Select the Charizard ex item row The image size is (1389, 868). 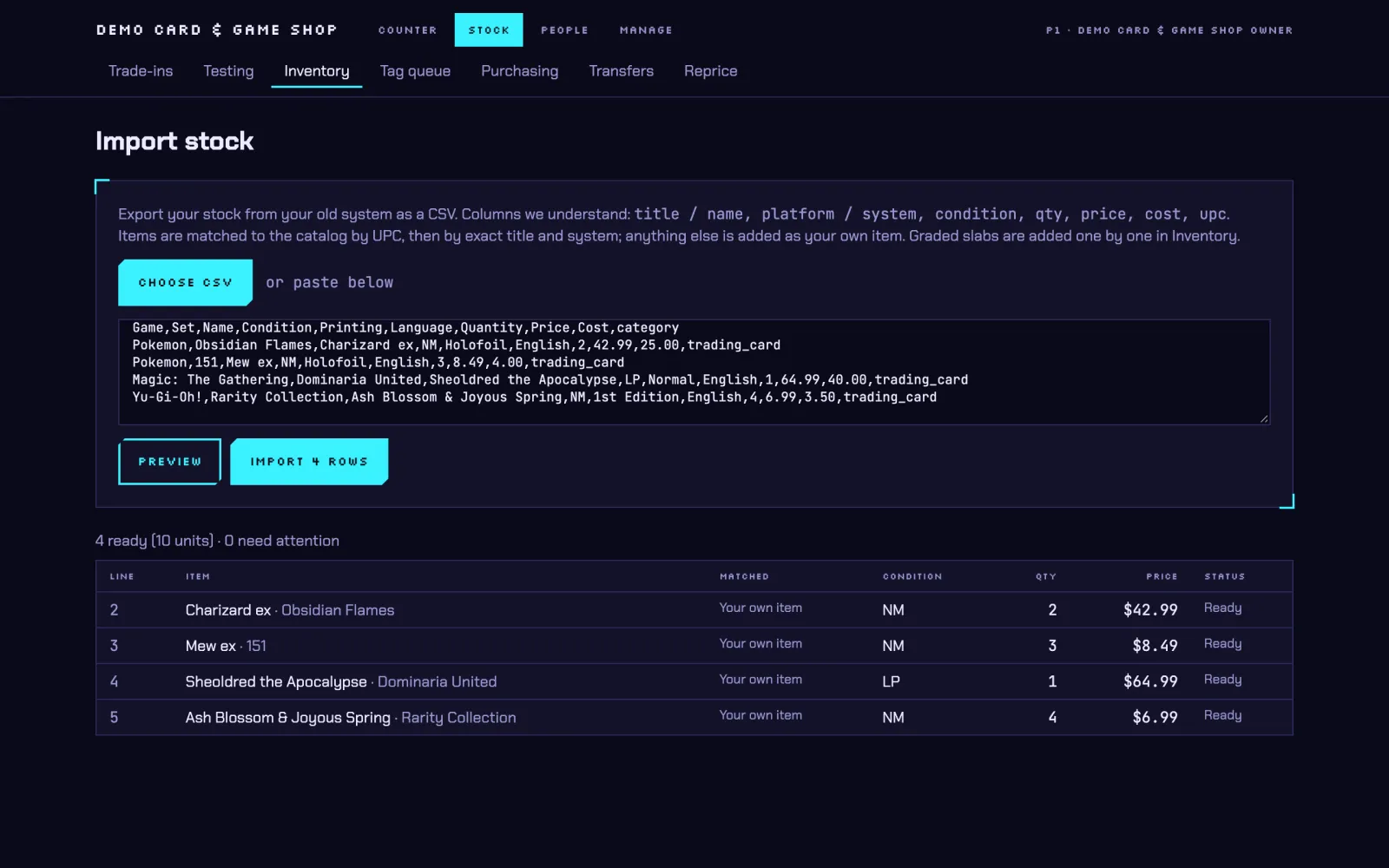coord(694,610)
